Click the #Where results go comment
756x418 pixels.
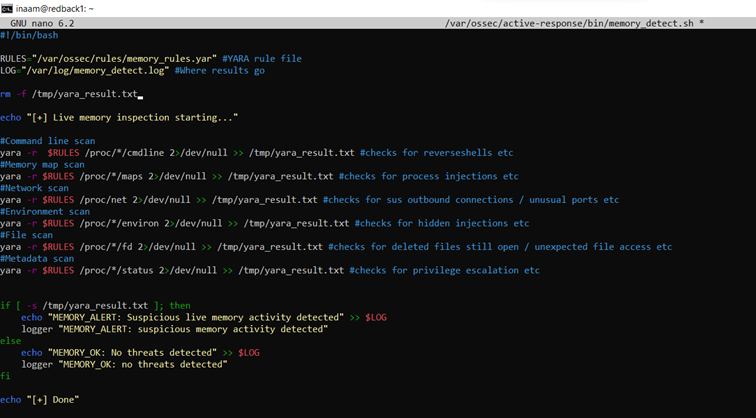pos(220,70)
